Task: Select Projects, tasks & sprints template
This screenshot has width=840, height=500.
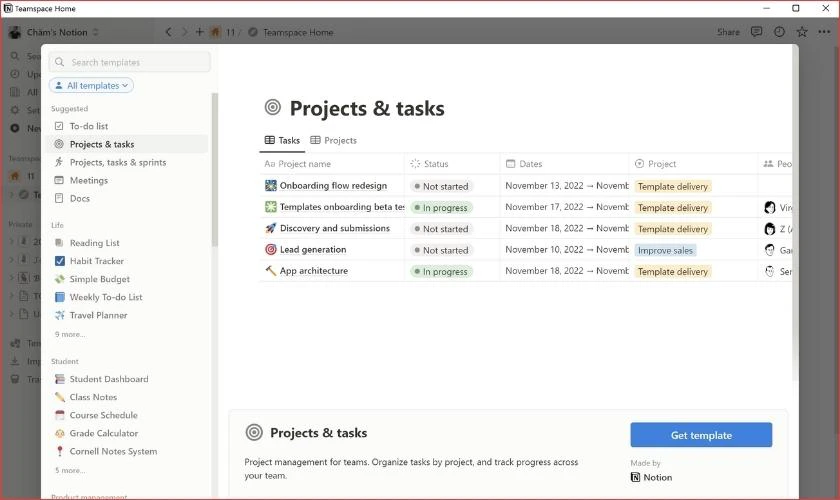Action: (118, 162)
